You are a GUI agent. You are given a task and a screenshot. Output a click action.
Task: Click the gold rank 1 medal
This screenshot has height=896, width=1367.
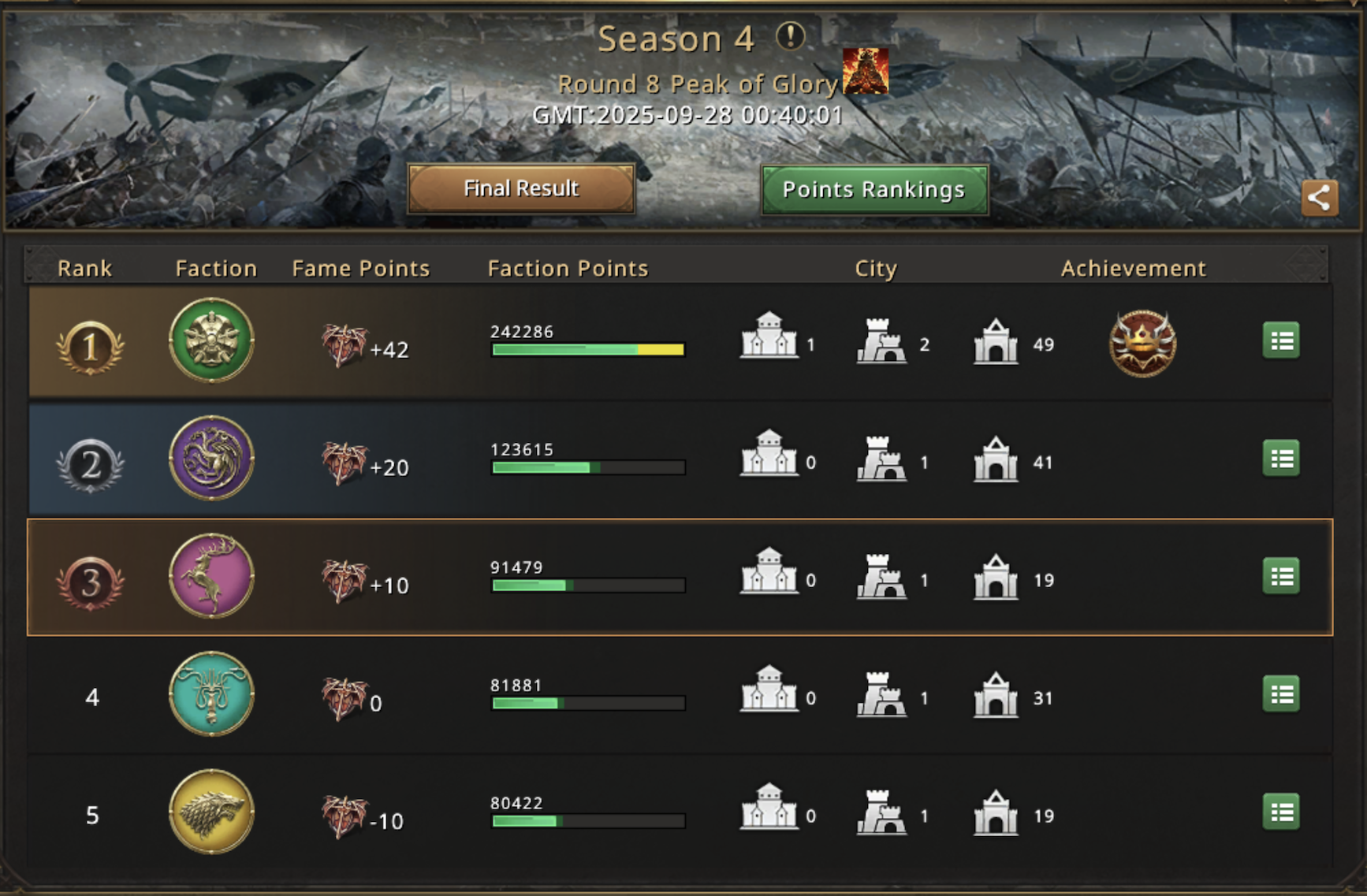[x=90, y=347]
